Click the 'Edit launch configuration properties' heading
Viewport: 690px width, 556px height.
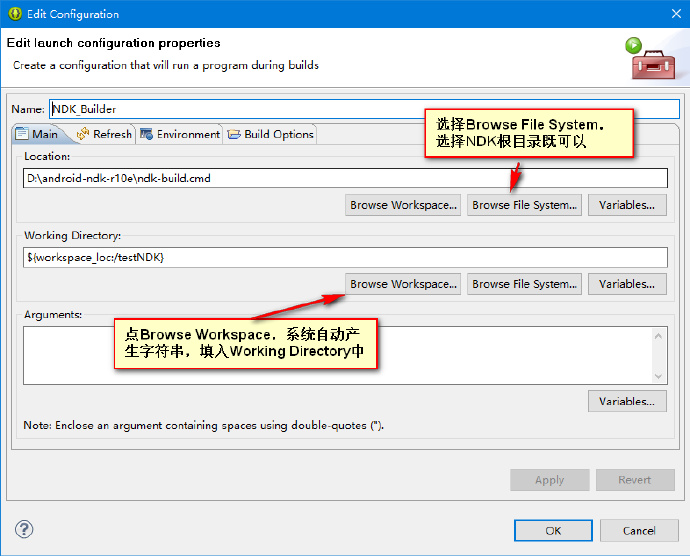pos(114,43)
